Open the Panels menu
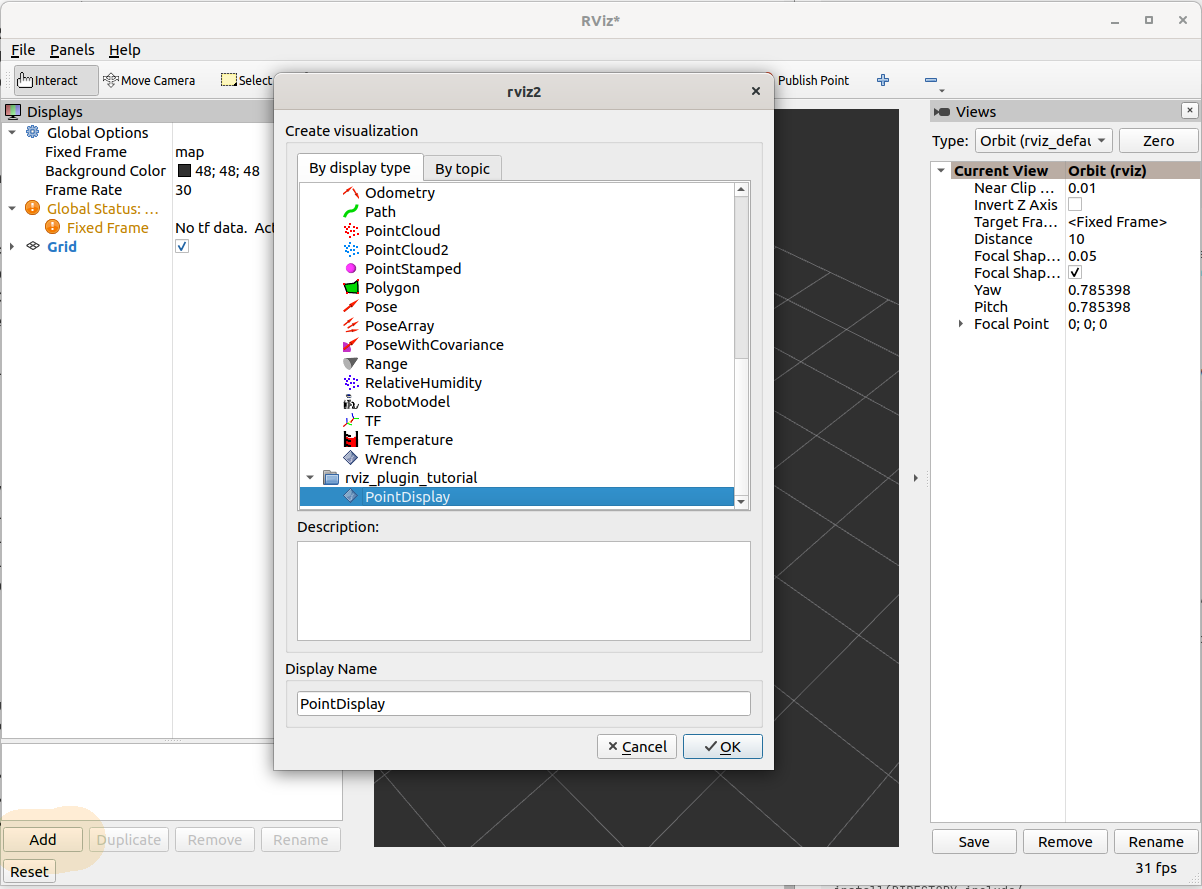This screenshot has width=1202, height=889. [71, 50]
